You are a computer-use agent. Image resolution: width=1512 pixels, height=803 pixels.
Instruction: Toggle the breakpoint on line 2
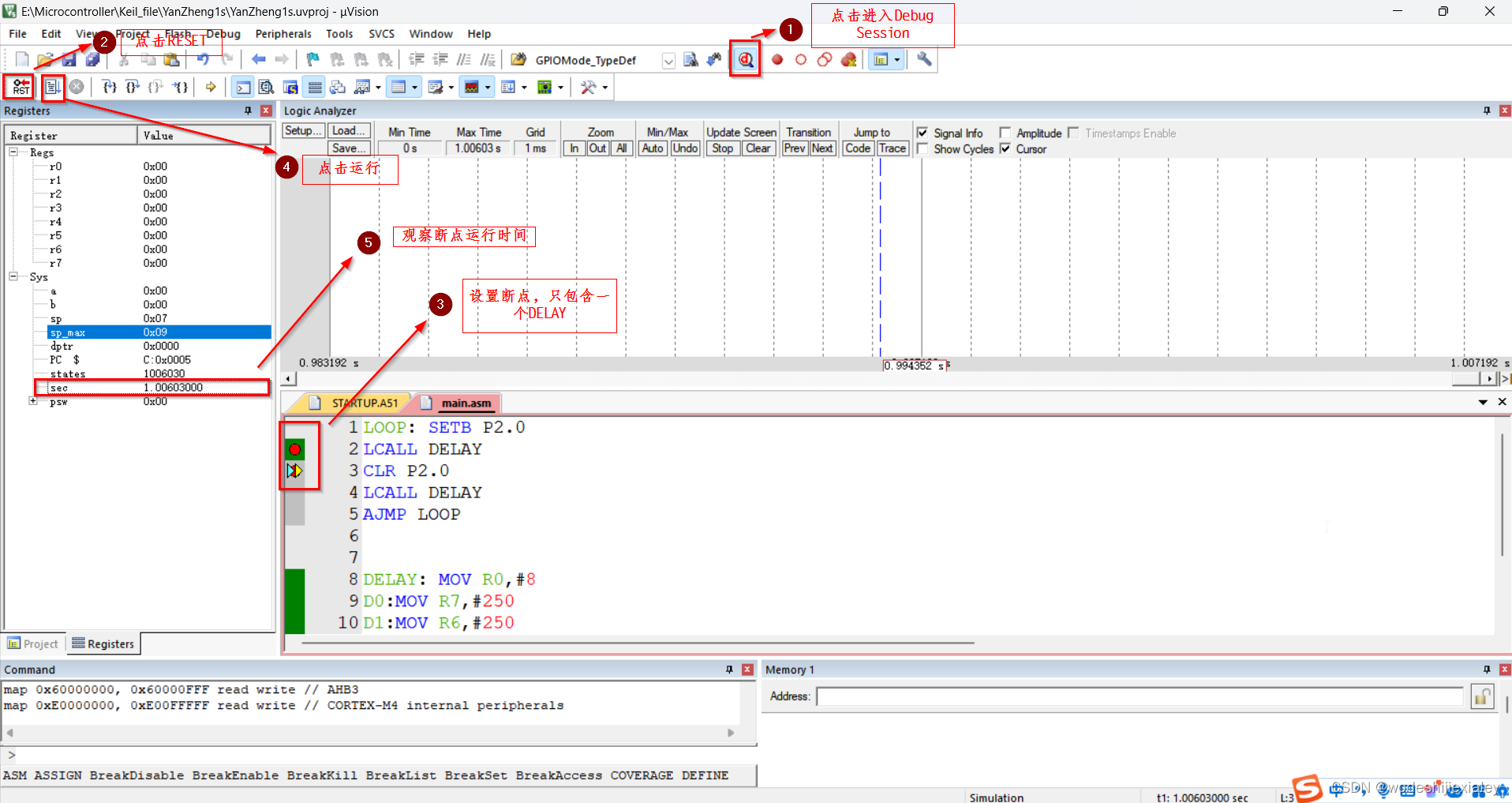pos(295,449)
